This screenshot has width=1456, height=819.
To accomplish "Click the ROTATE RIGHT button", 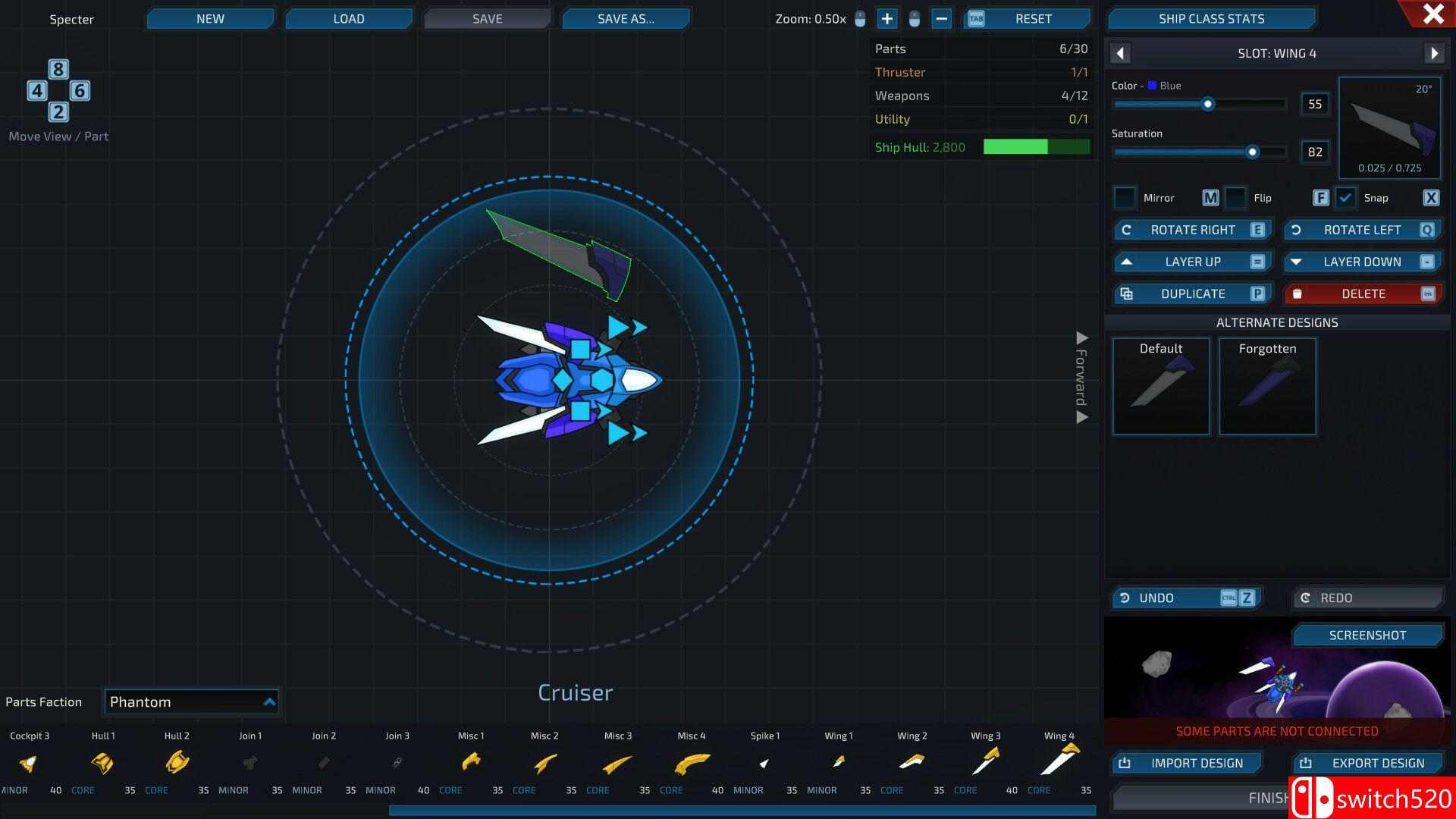I will click(1192, 230).
